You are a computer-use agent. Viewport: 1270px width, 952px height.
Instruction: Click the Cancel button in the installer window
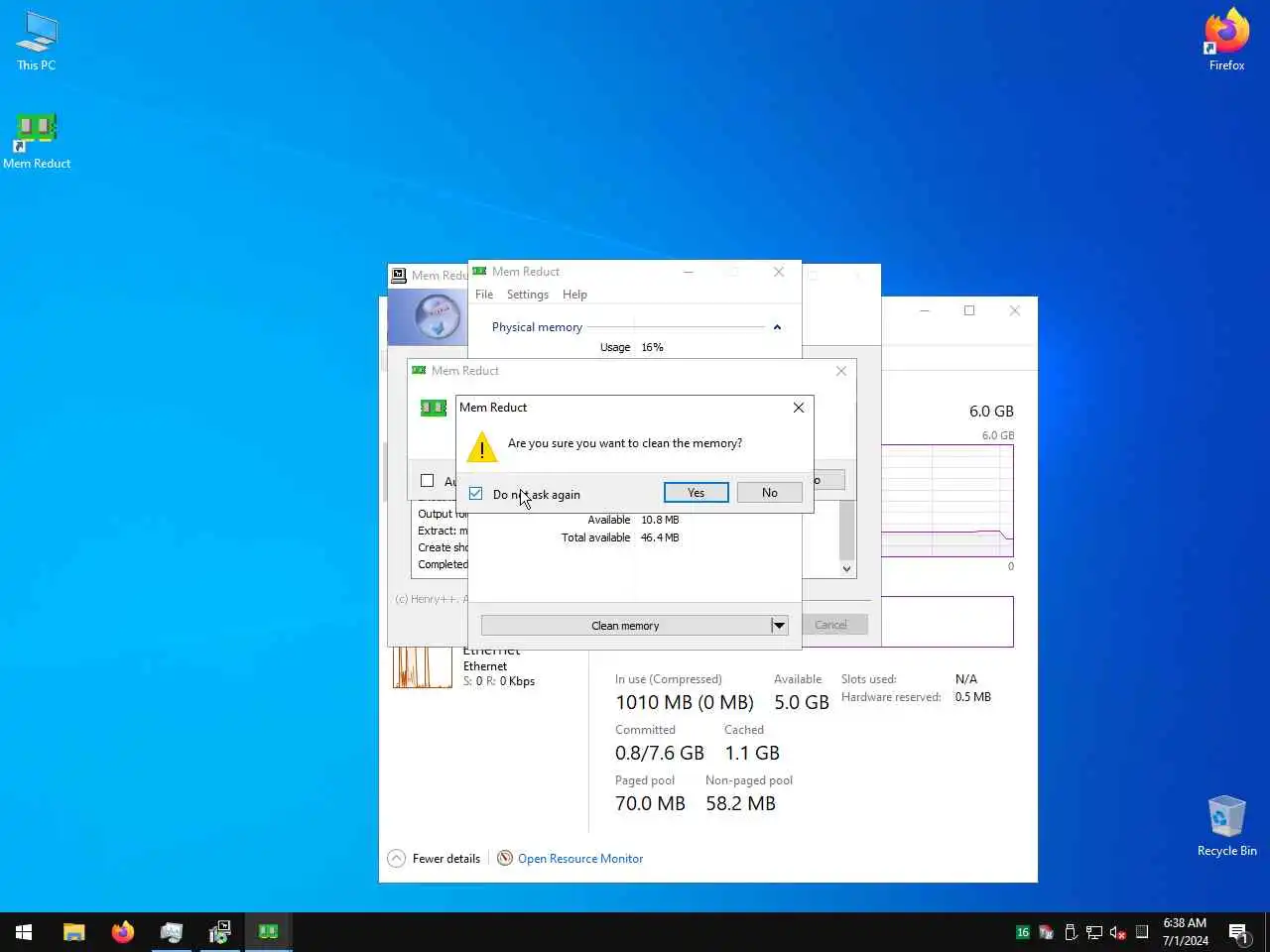click(830, 625)
